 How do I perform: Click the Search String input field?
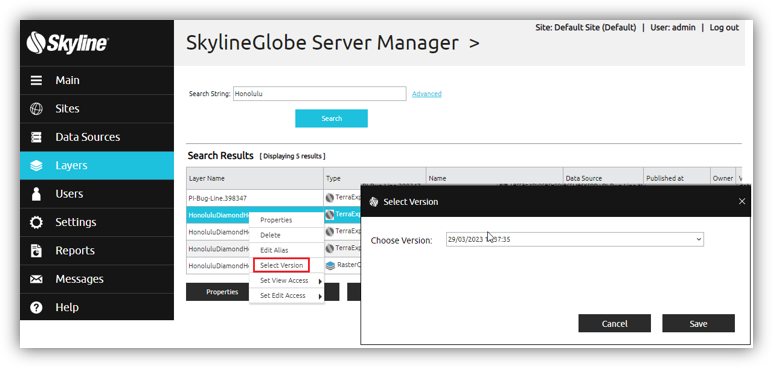(319, 94)
